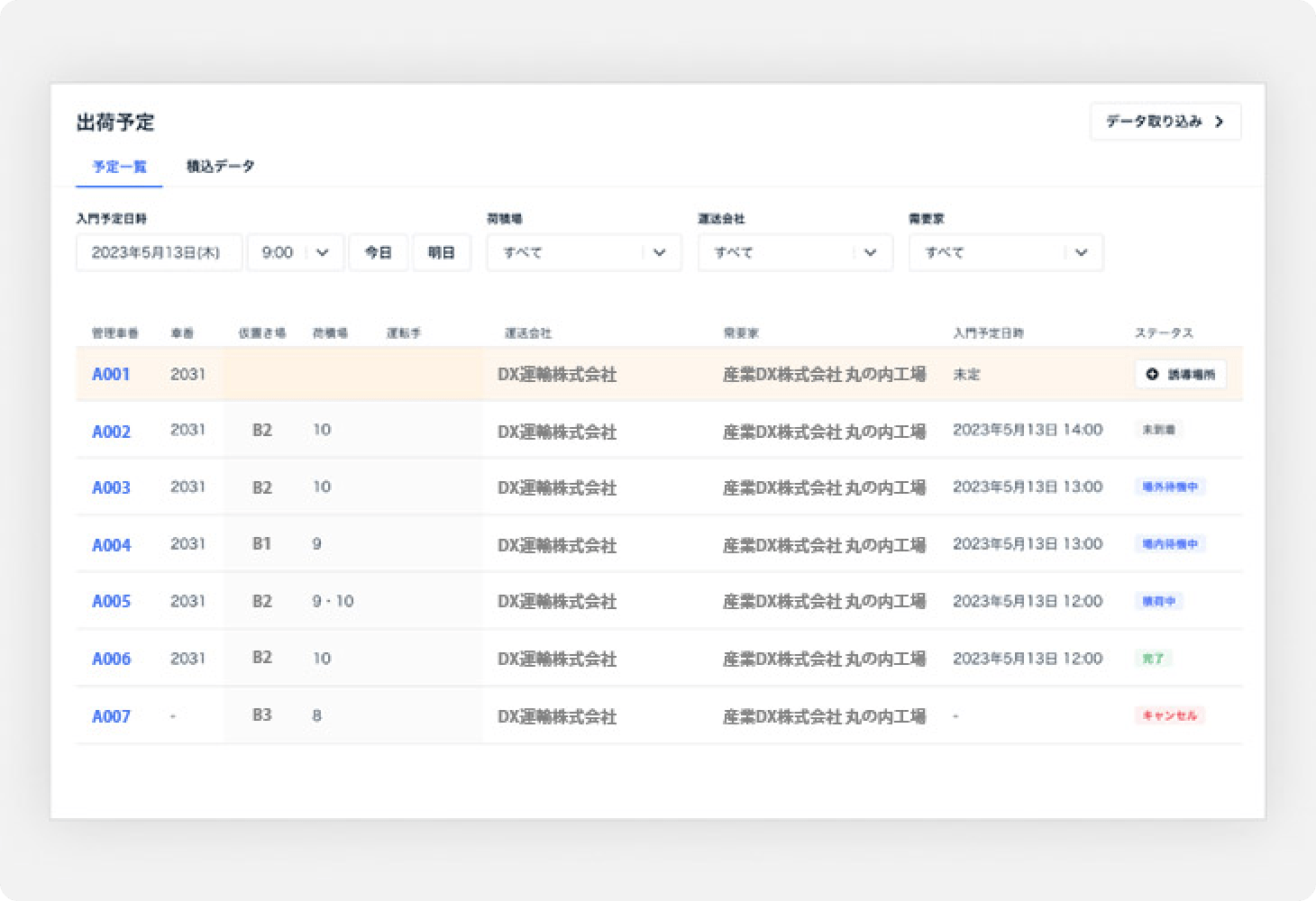Open vehicle link A001

(111, 374)
